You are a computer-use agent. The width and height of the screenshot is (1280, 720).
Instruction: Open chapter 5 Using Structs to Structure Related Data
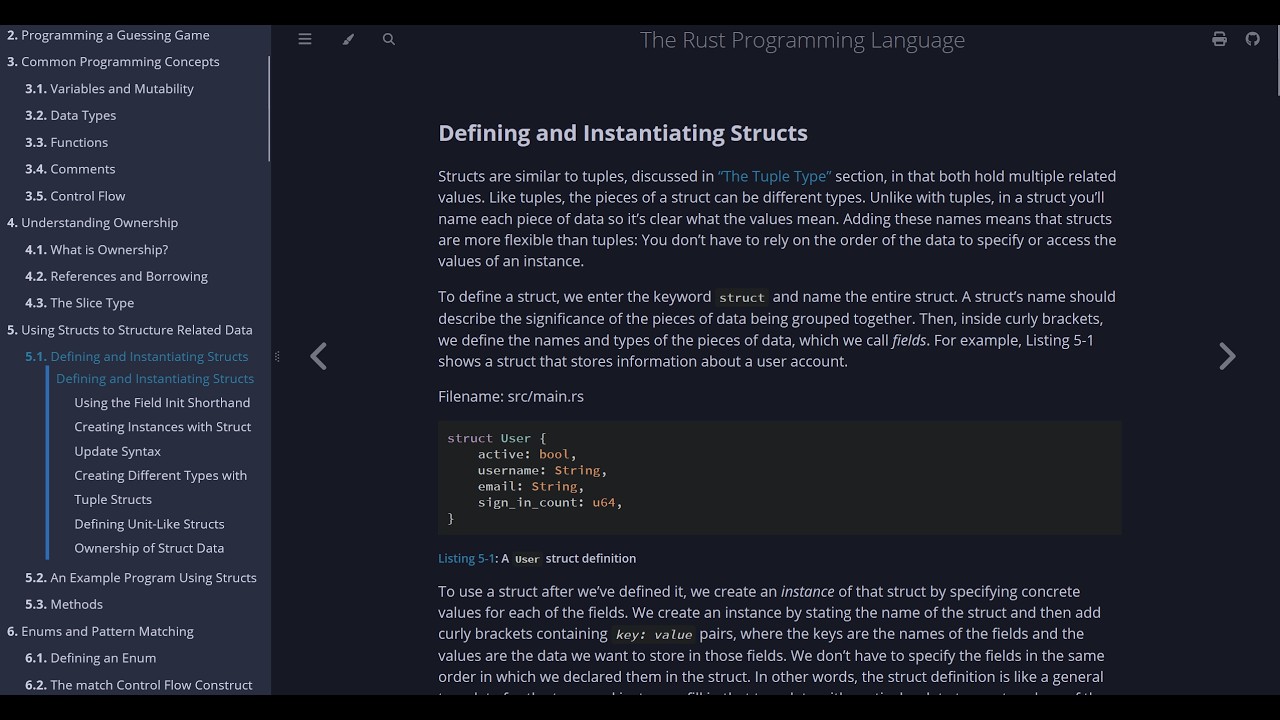[129, 330]
